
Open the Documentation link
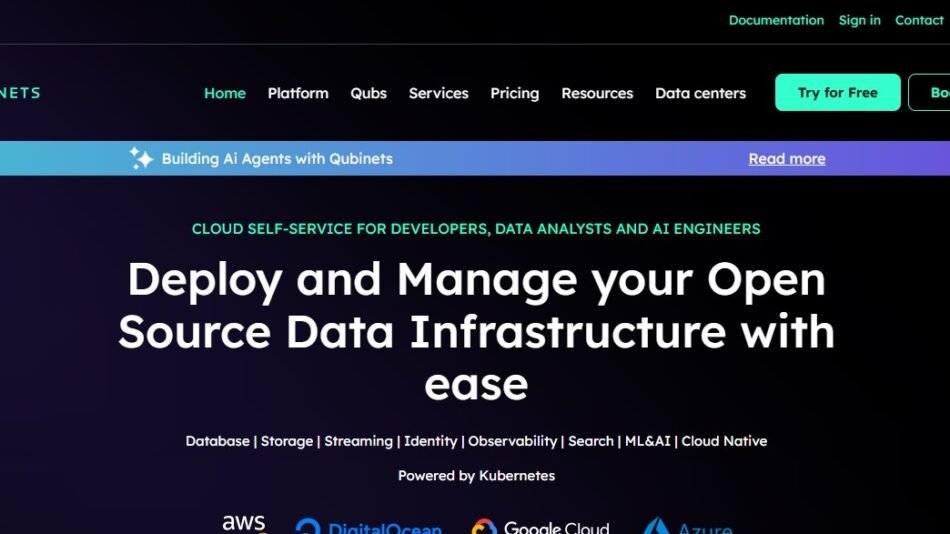click(776, 20)
